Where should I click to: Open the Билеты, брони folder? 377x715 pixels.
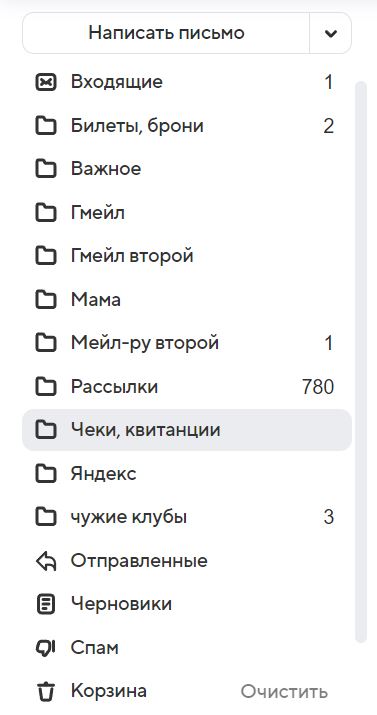point(187,126)
